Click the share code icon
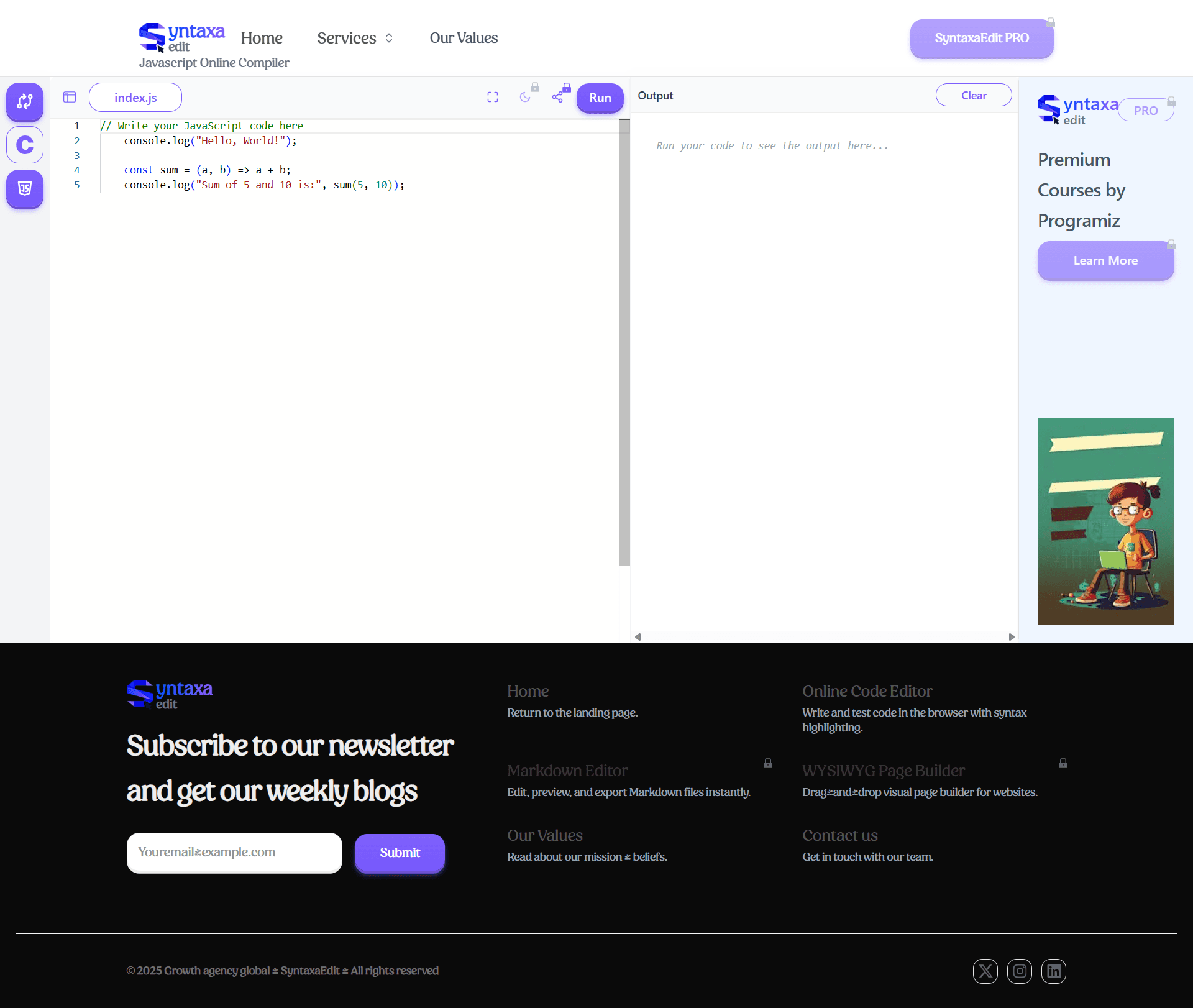Image resolution: width=1193 pixels, height=1008 pixels. 557,97
